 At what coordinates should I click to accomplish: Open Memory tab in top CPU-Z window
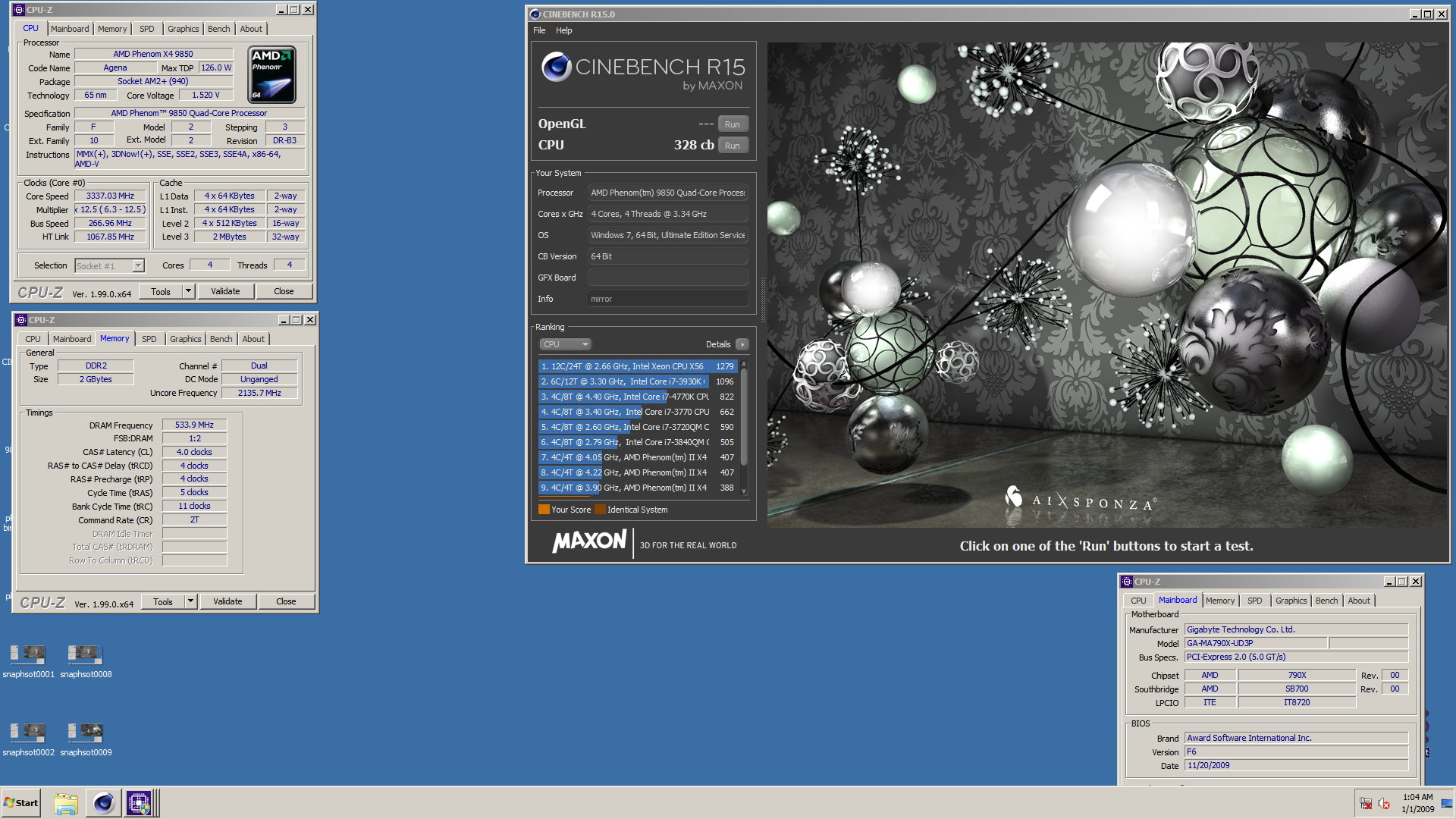point(112,29)
